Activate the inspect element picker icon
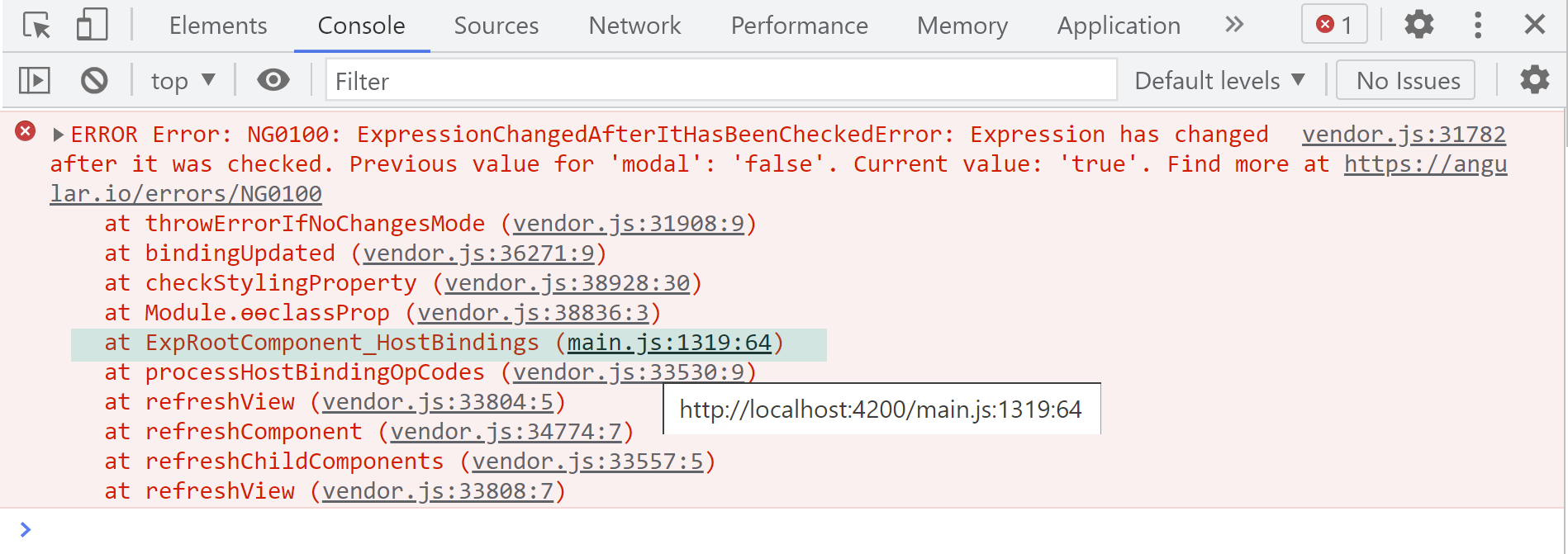This screenshot has width=1568, height=554. (x=36, y=26)
